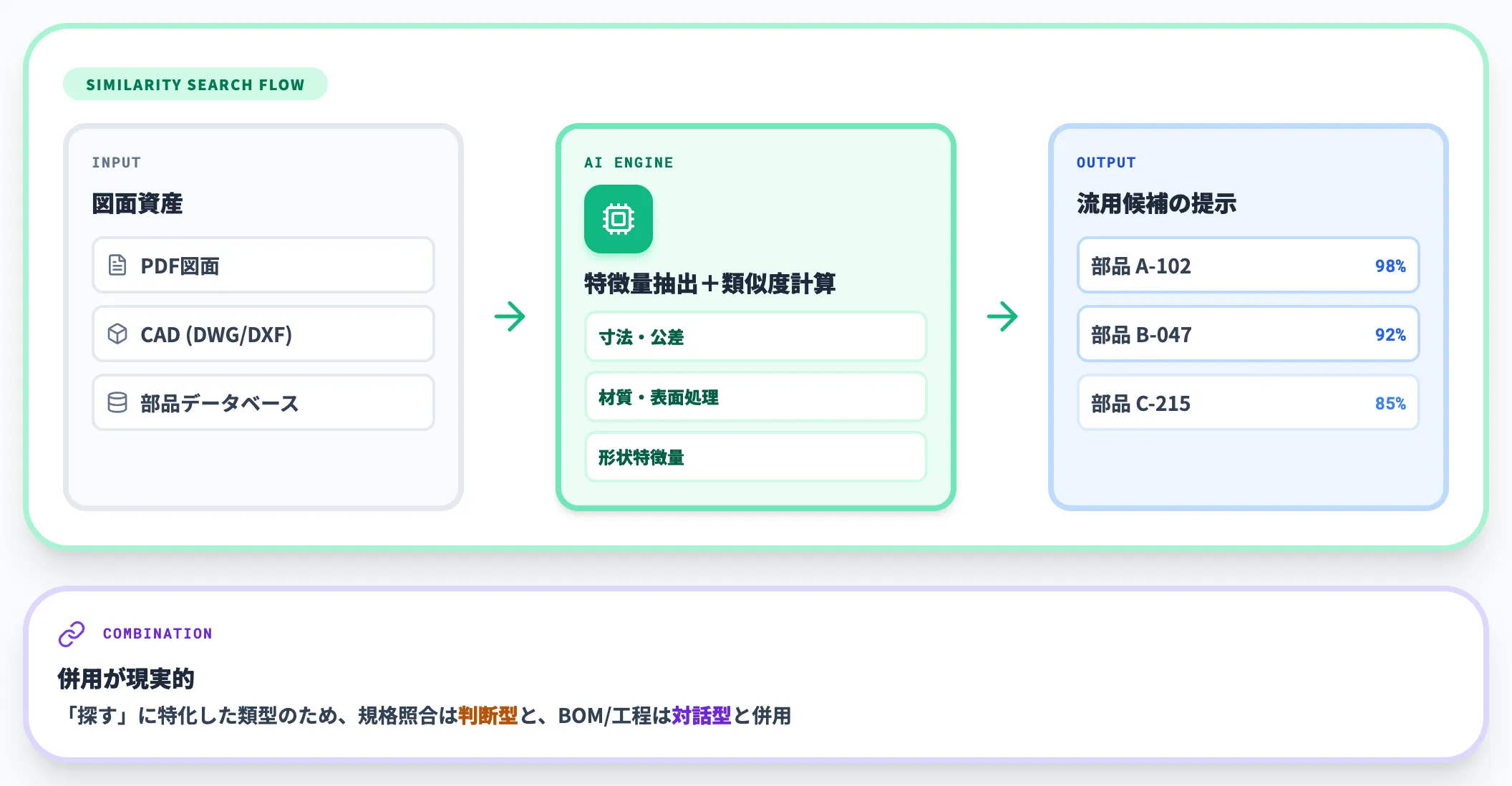Click the OUTPUT label

1107,162
